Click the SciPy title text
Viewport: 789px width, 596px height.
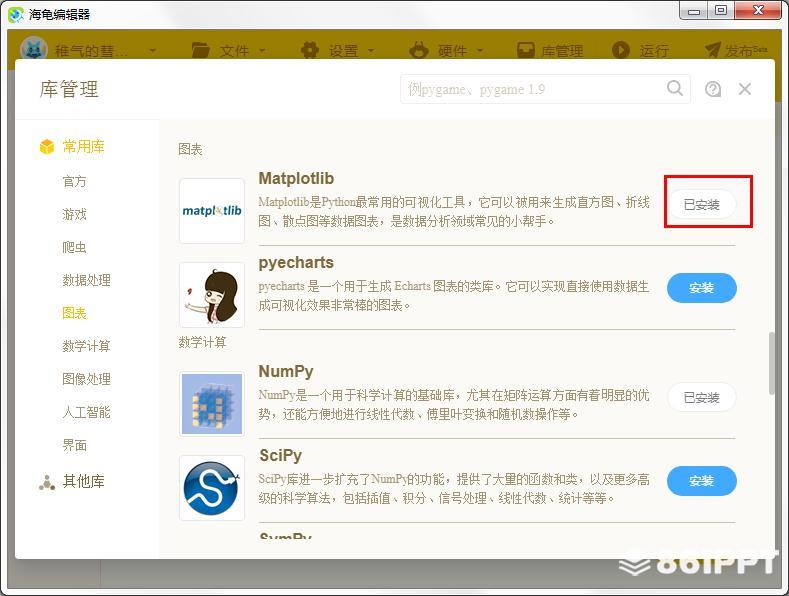[280, 456]
